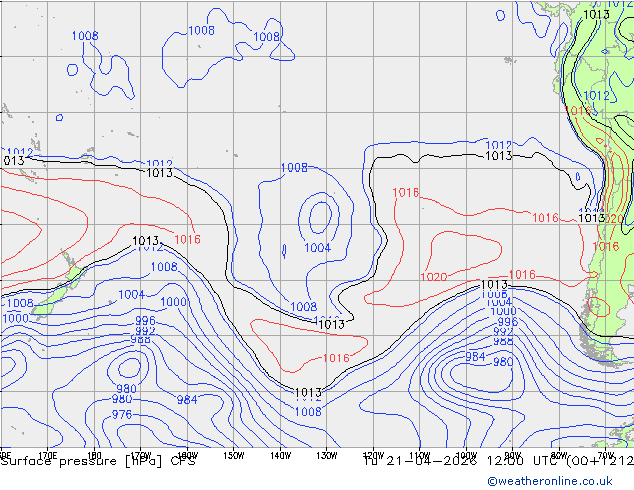Image resolution: width=634 pixels, height=490 pixels.
Task: Click the 160W longitude axis label
Action: [x=187, y=455]
